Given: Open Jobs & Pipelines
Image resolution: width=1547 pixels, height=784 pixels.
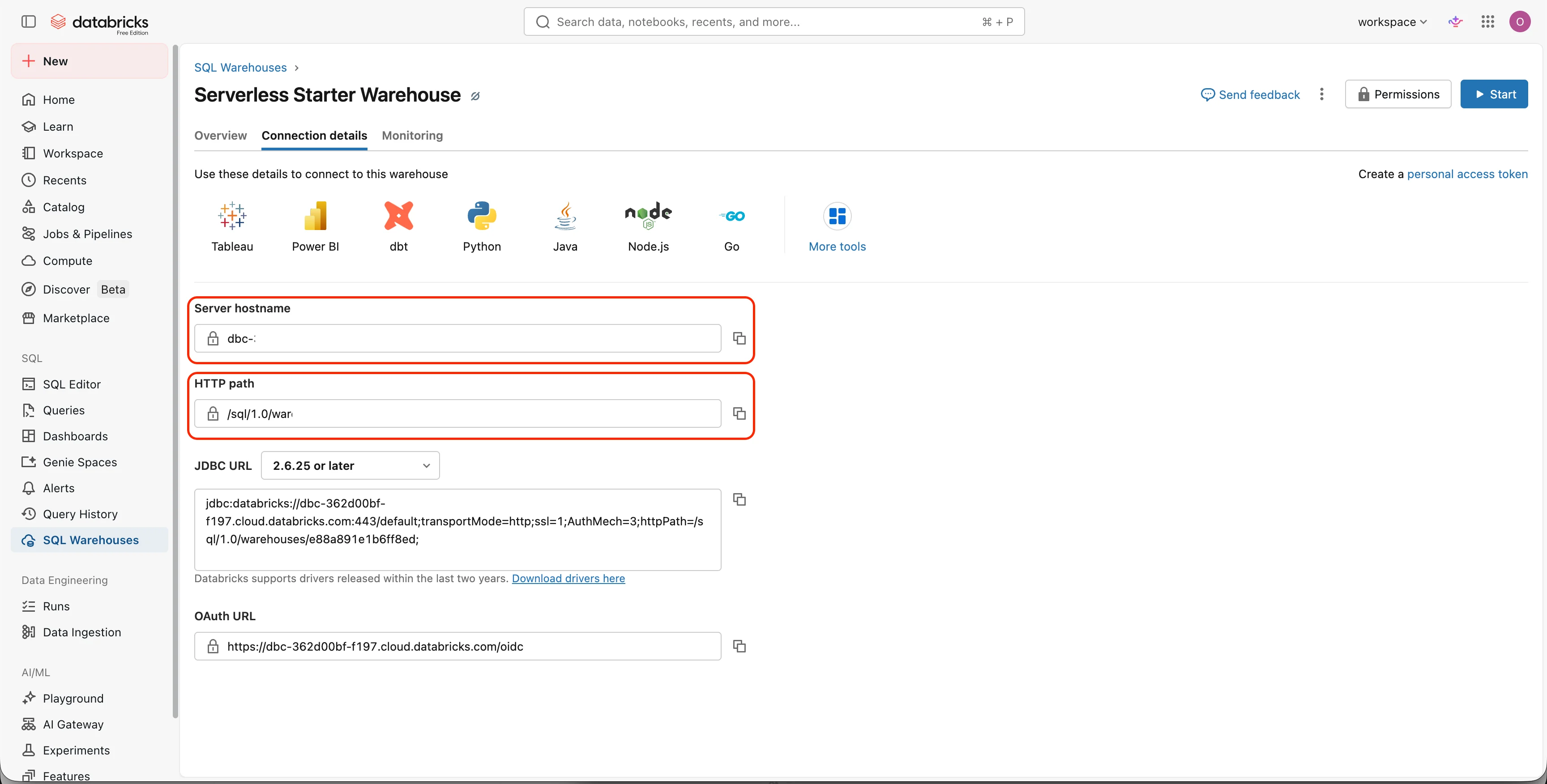Looking at the screenshot, I should tap(89, 234).
